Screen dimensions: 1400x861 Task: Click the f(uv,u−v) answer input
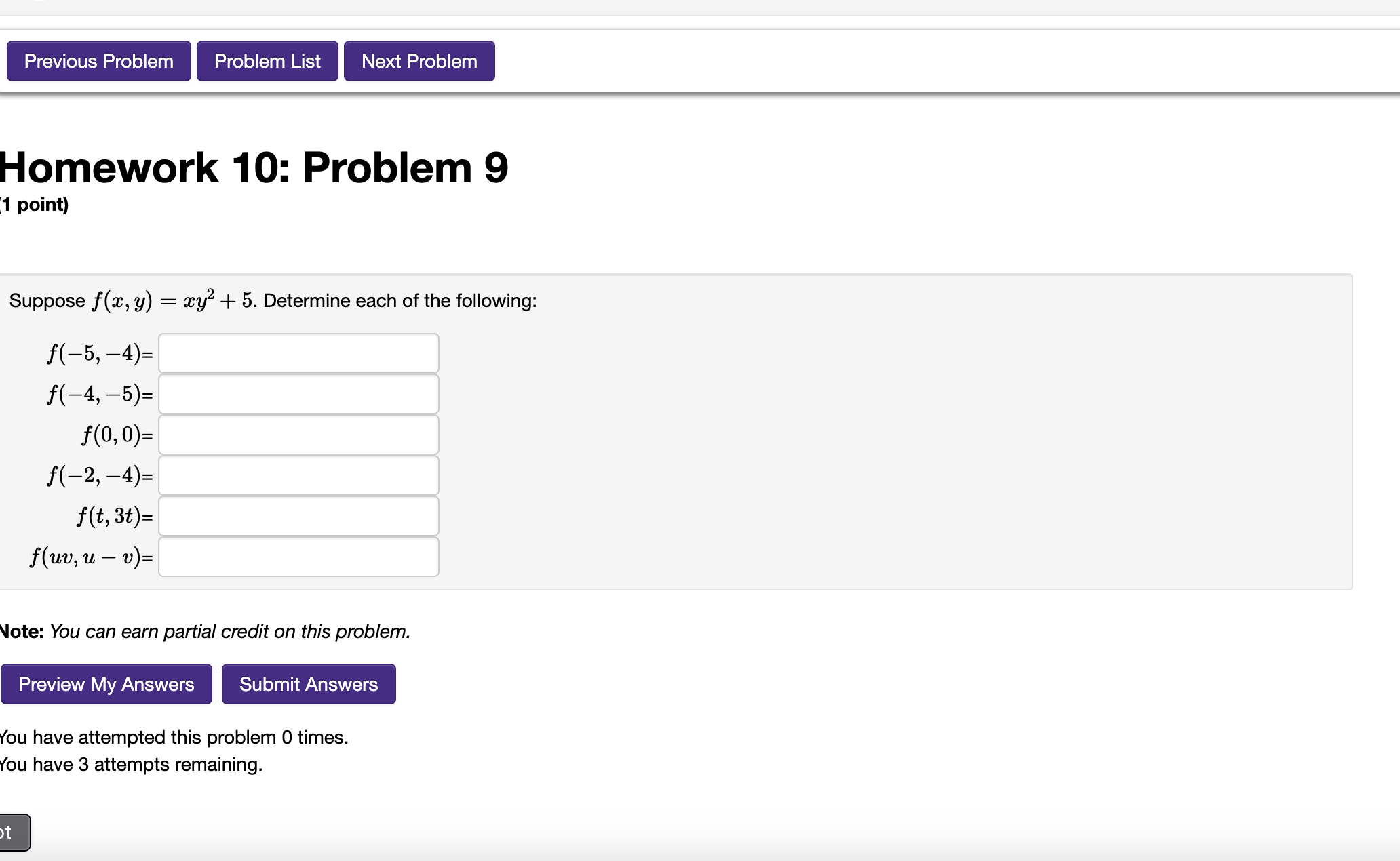click(298, 557)
